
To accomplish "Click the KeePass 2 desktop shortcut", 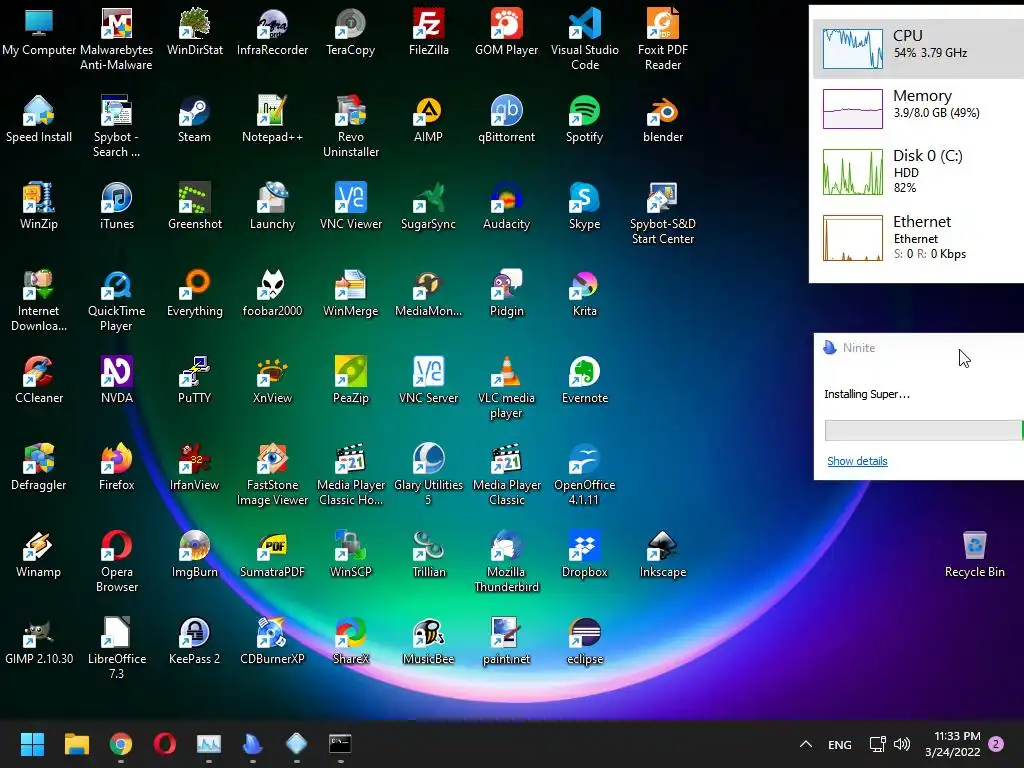I will point(195,641).
